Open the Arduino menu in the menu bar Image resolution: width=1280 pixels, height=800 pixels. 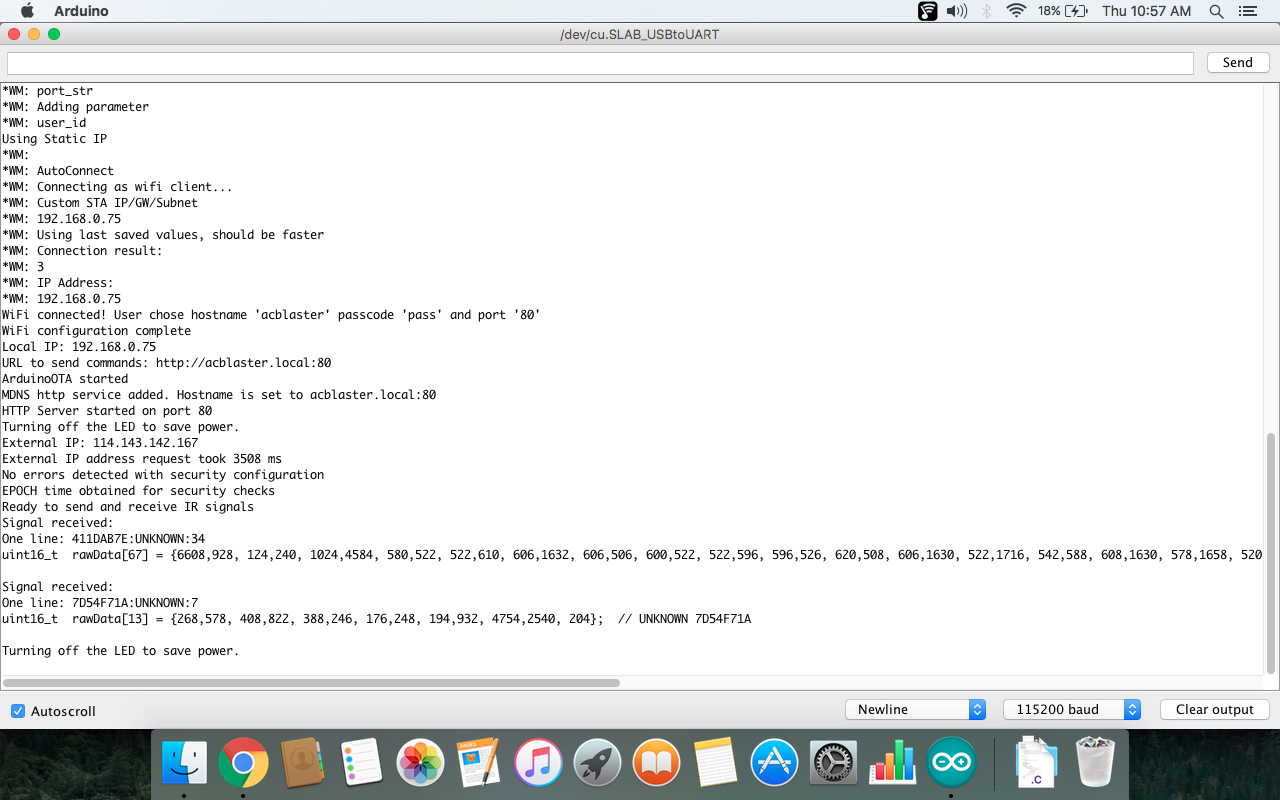point(80,11)
